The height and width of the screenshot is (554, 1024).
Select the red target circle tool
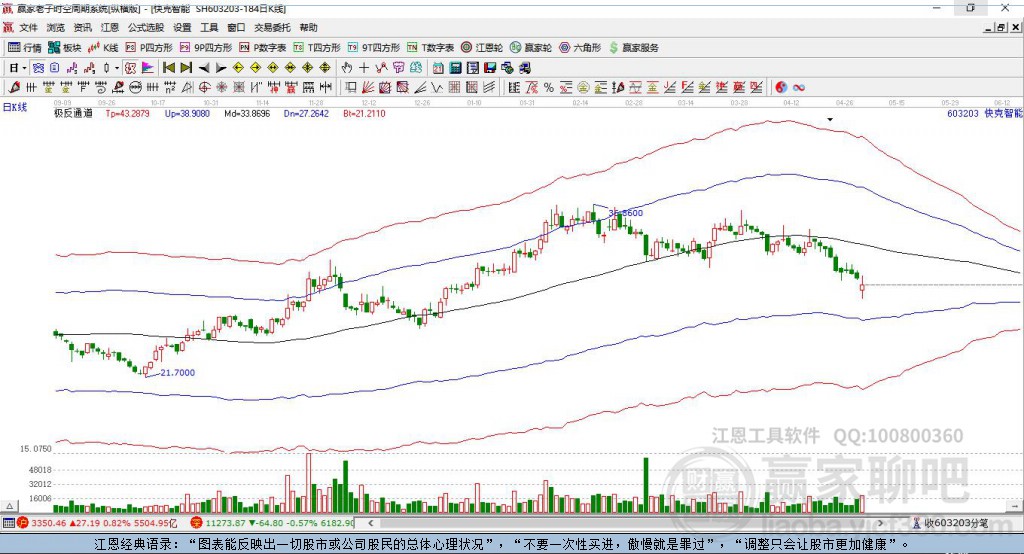coord(204,88)
